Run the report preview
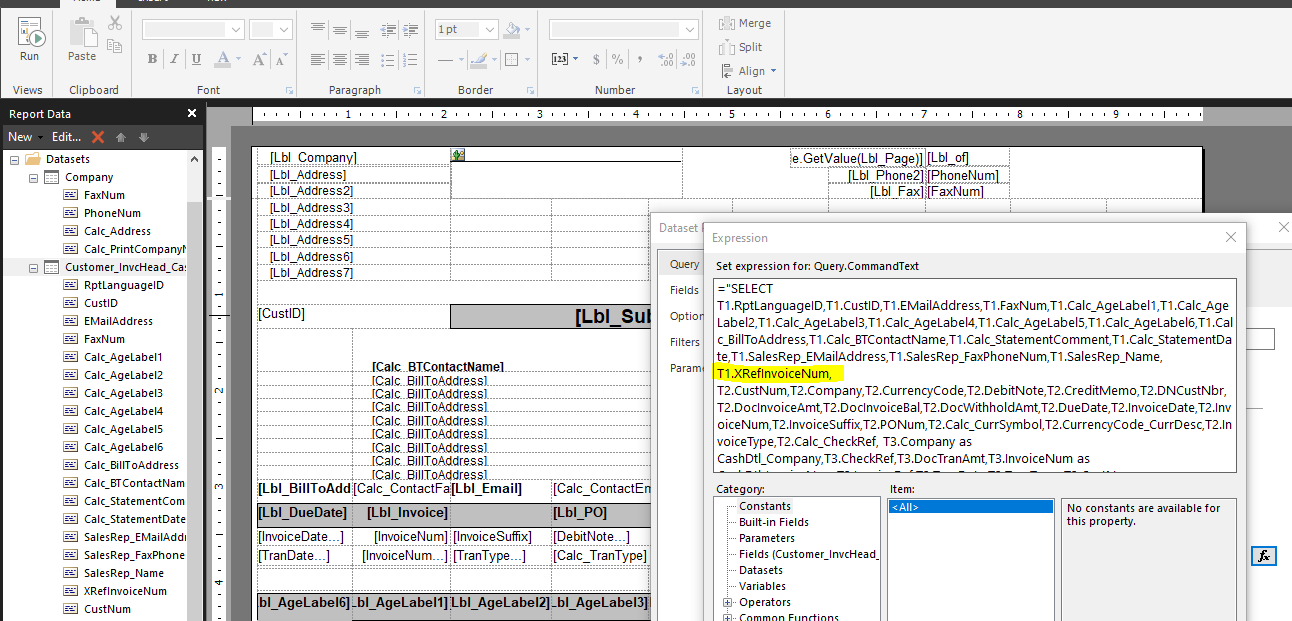 click(29, 41)
